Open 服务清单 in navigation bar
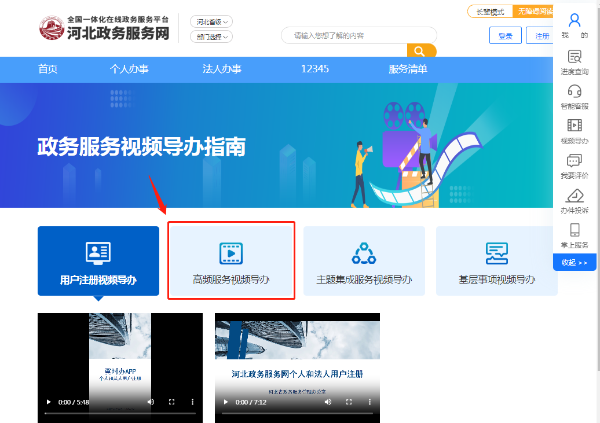Viewport: 600px width, 423px height. pyautogui.click(x=408, y=69)
